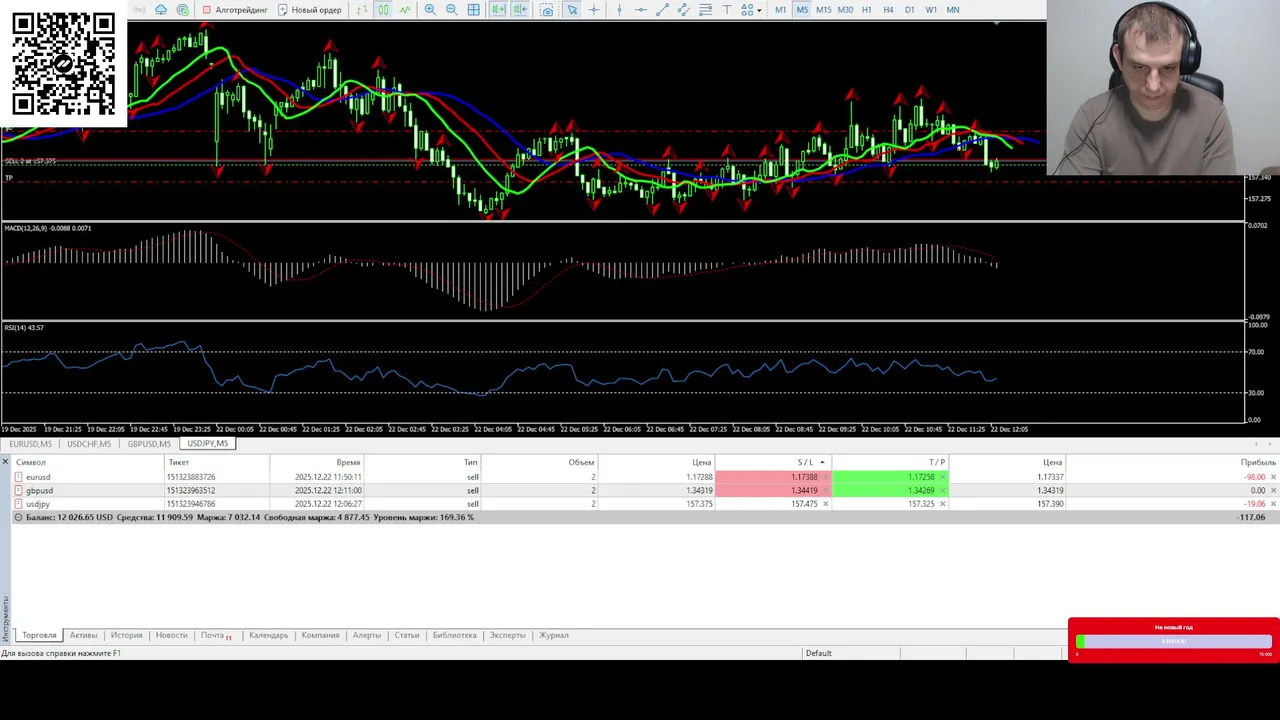The height and width of the screenshot is (720, 1280).
Task: Switch timeframe to D1
Action: click(x=910, y=10)
